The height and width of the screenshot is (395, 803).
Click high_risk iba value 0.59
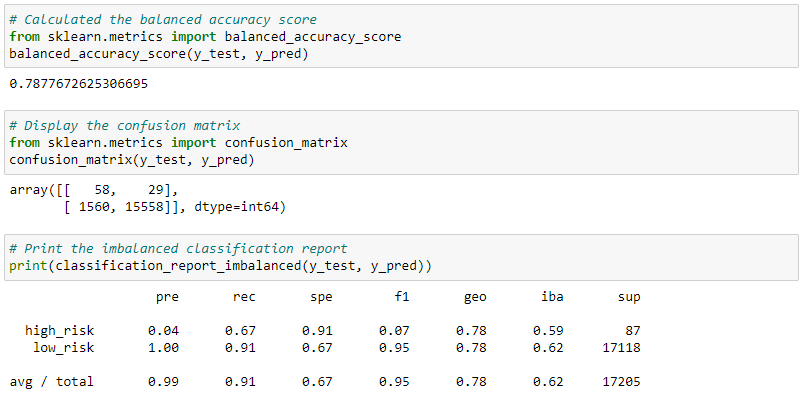[548, 331]
